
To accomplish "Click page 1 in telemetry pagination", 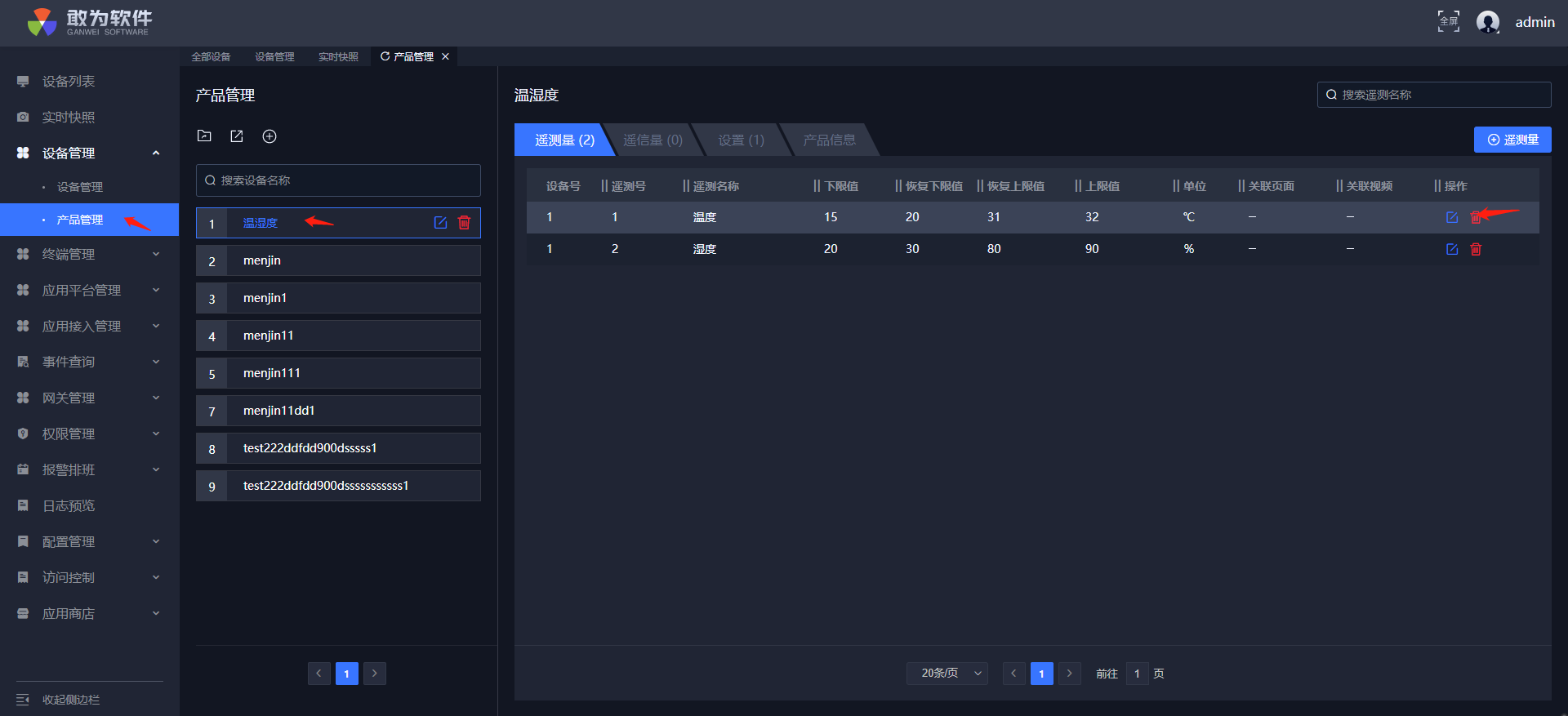I will (x=1042, y=674).
